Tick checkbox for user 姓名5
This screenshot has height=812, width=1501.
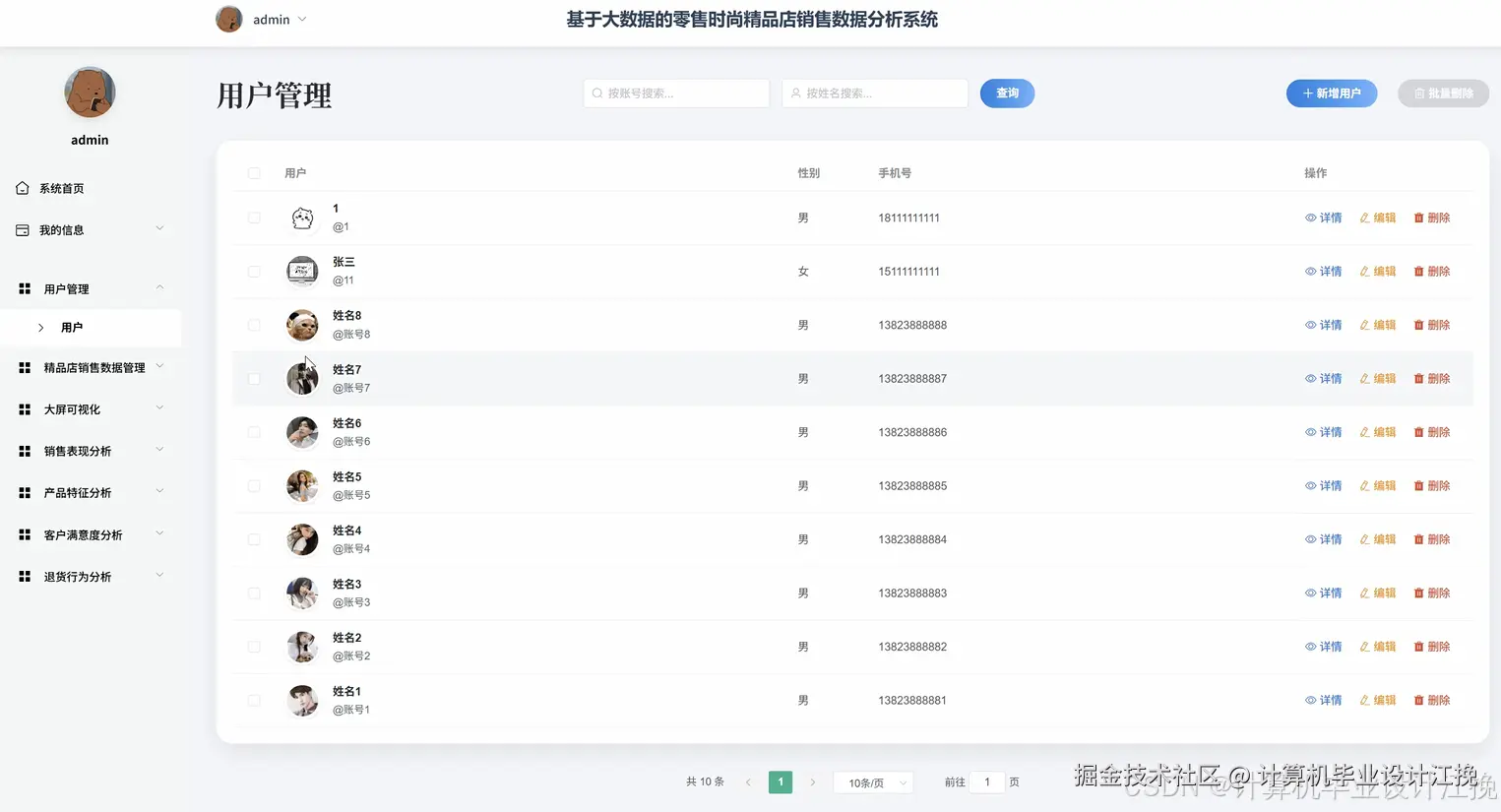(254, 485)
